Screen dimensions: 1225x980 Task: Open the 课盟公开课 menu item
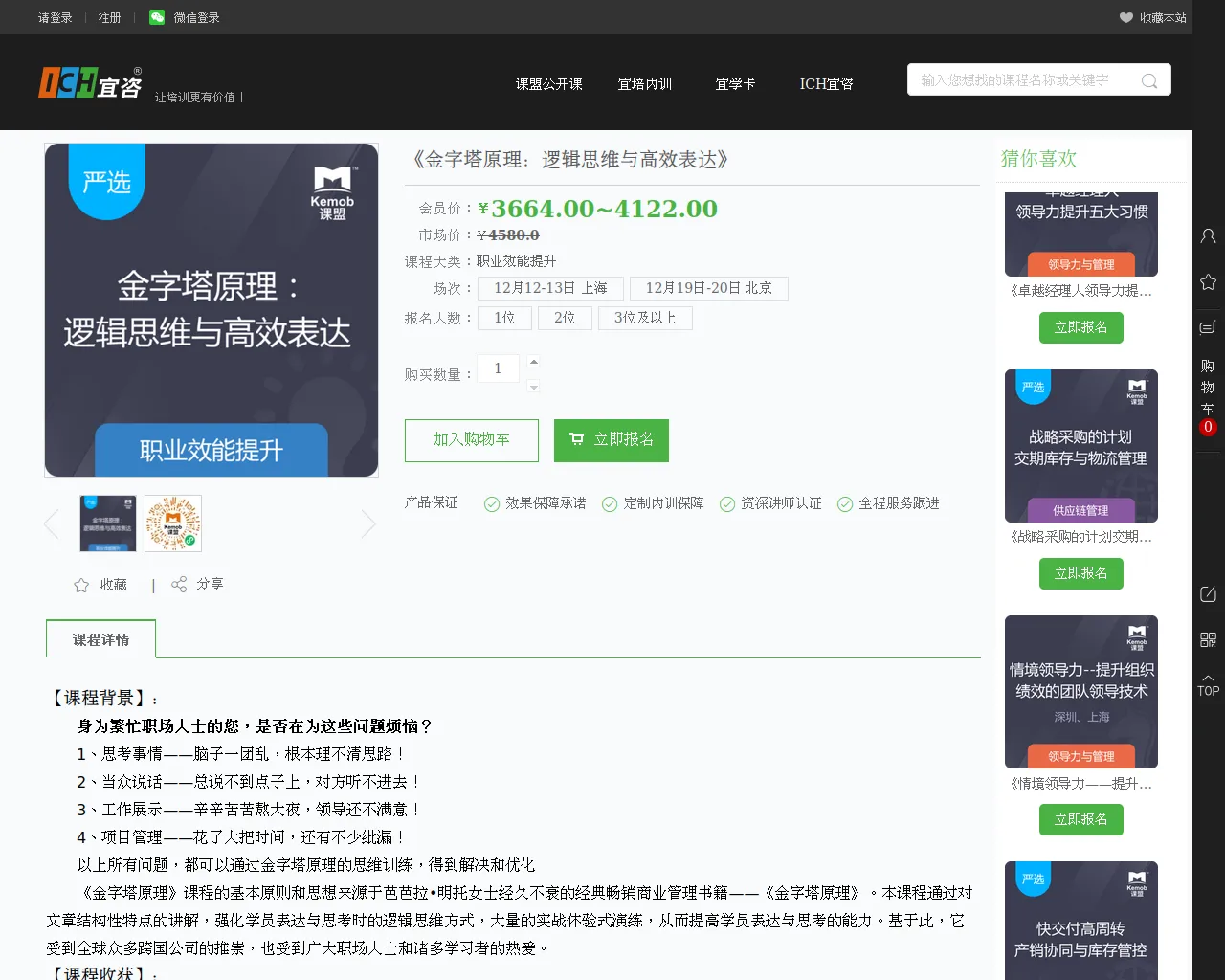pyautogui.click(x=548, y=84)
